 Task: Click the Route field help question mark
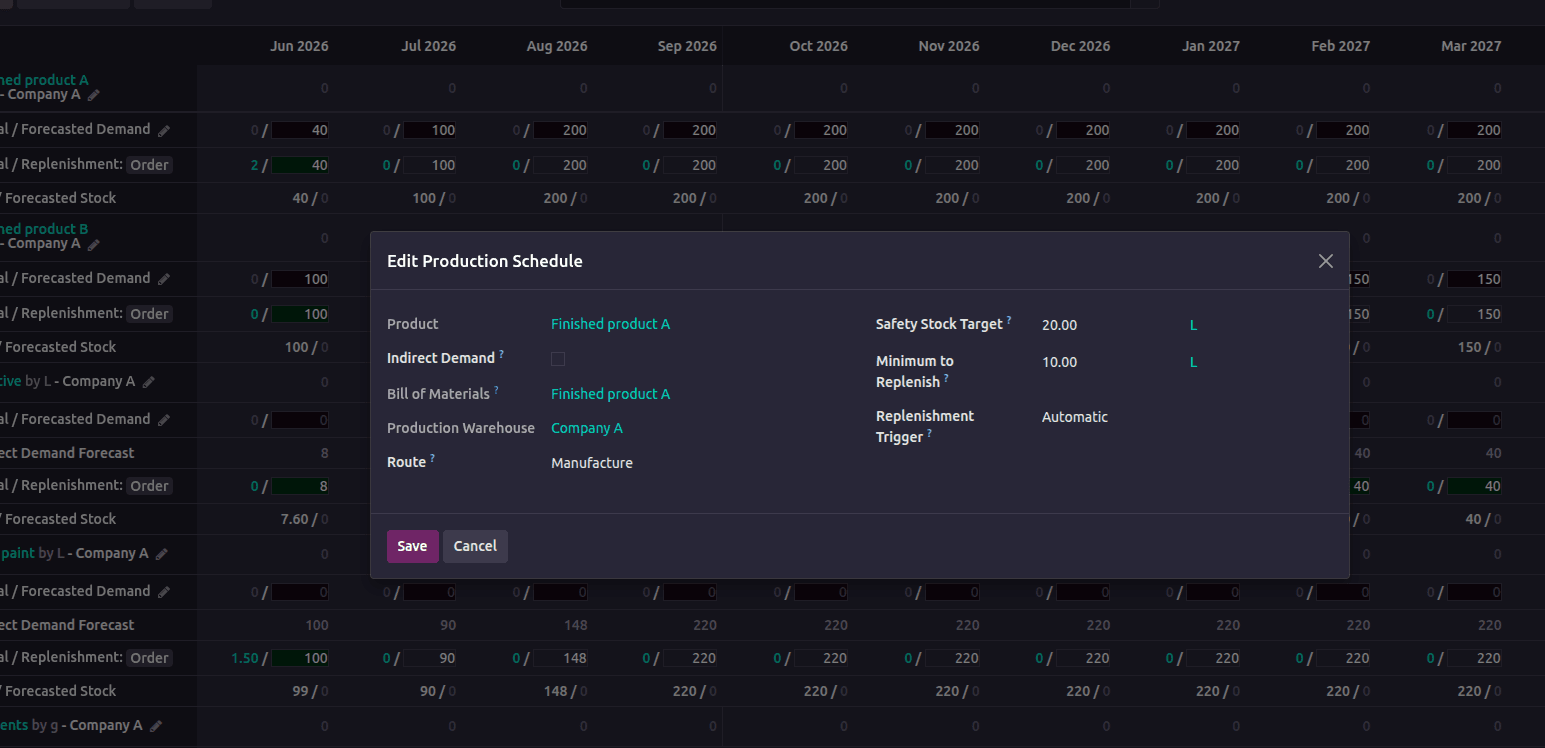[432, 458]
